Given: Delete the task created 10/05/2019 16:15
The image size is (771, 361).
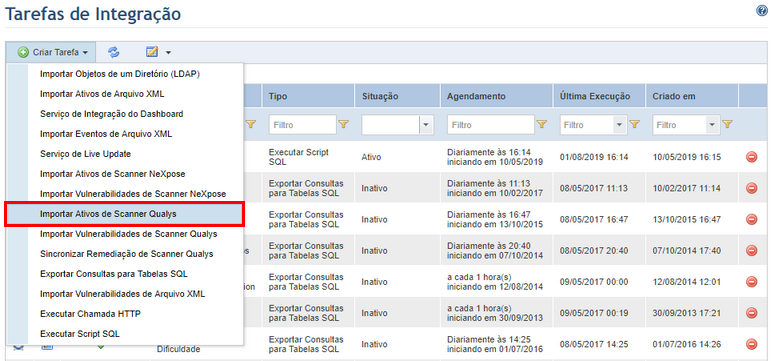Looking at the screenshot, I should (751, 157).
